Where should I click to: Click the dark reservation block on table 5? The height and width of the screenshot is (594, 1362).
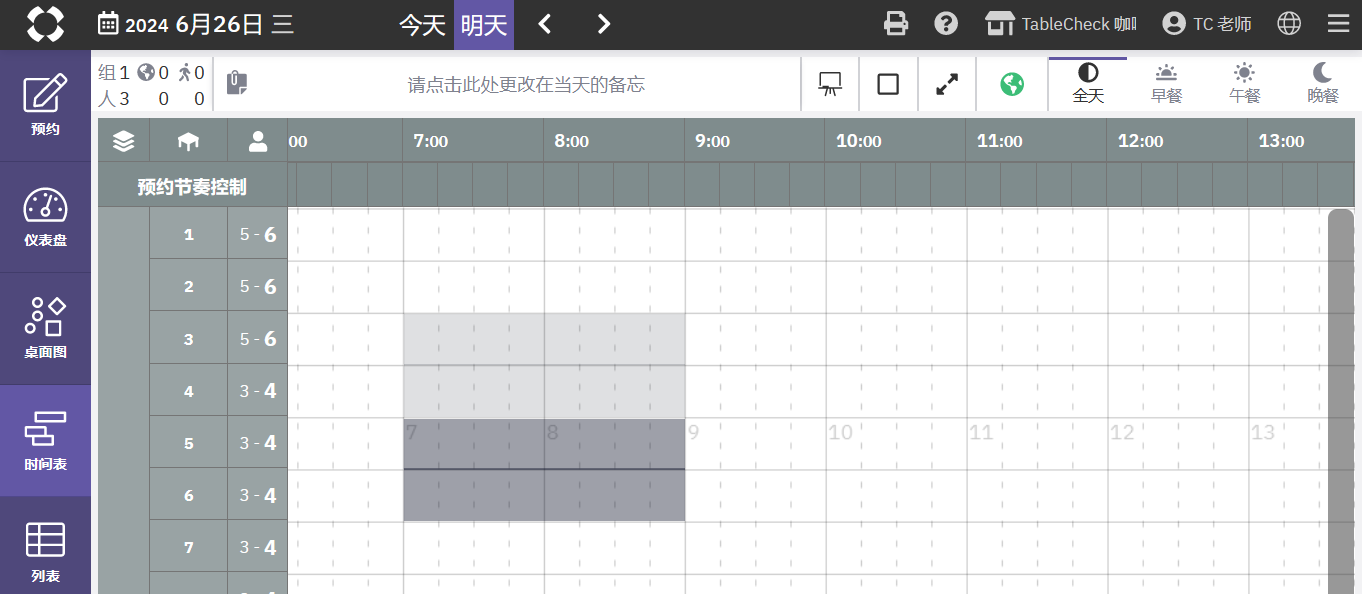pos(544,443)
